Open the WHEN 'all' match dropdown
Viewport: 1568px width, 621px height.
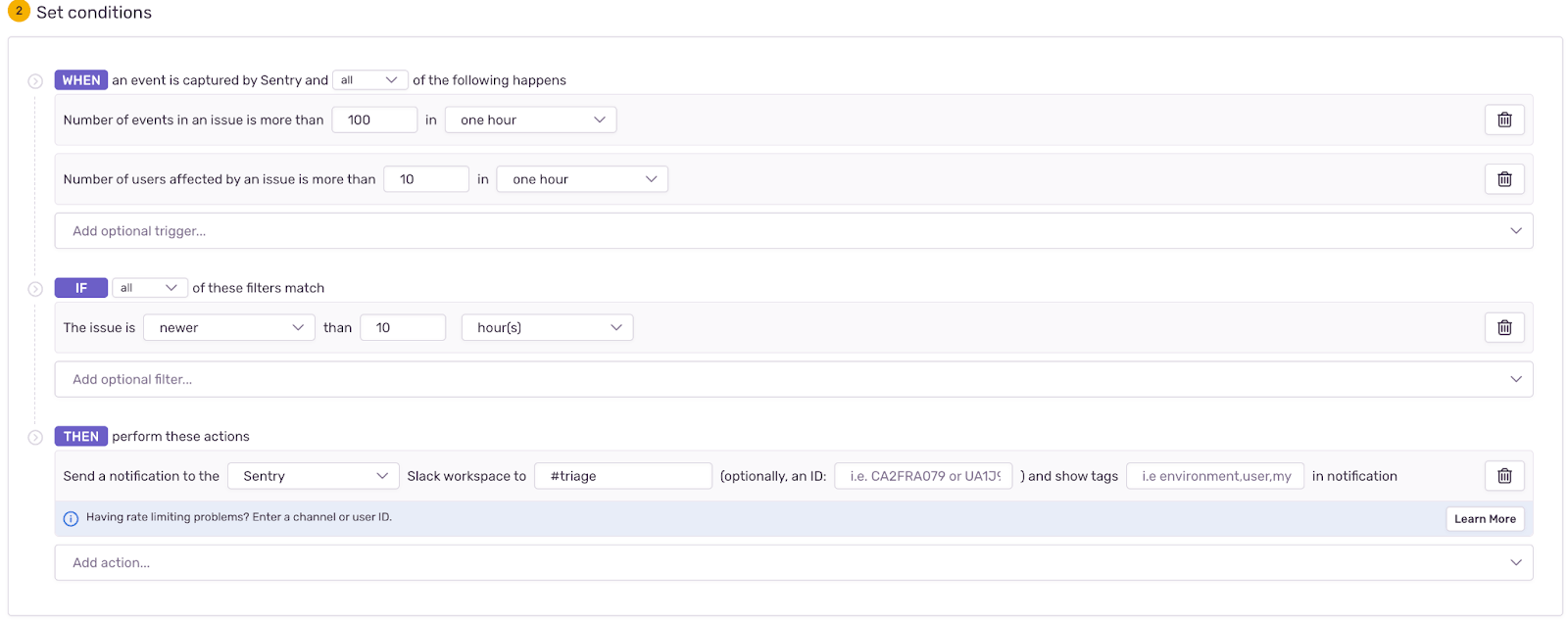pyautogui.click(x=369, y=80)
